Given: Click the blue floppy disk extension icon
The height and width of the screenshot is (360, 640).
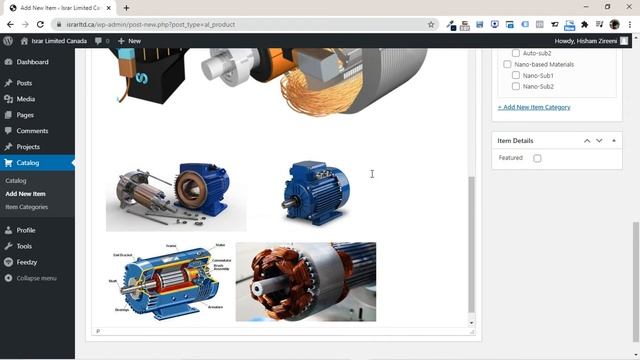Looking at the screenshot, I should (480, 24).
